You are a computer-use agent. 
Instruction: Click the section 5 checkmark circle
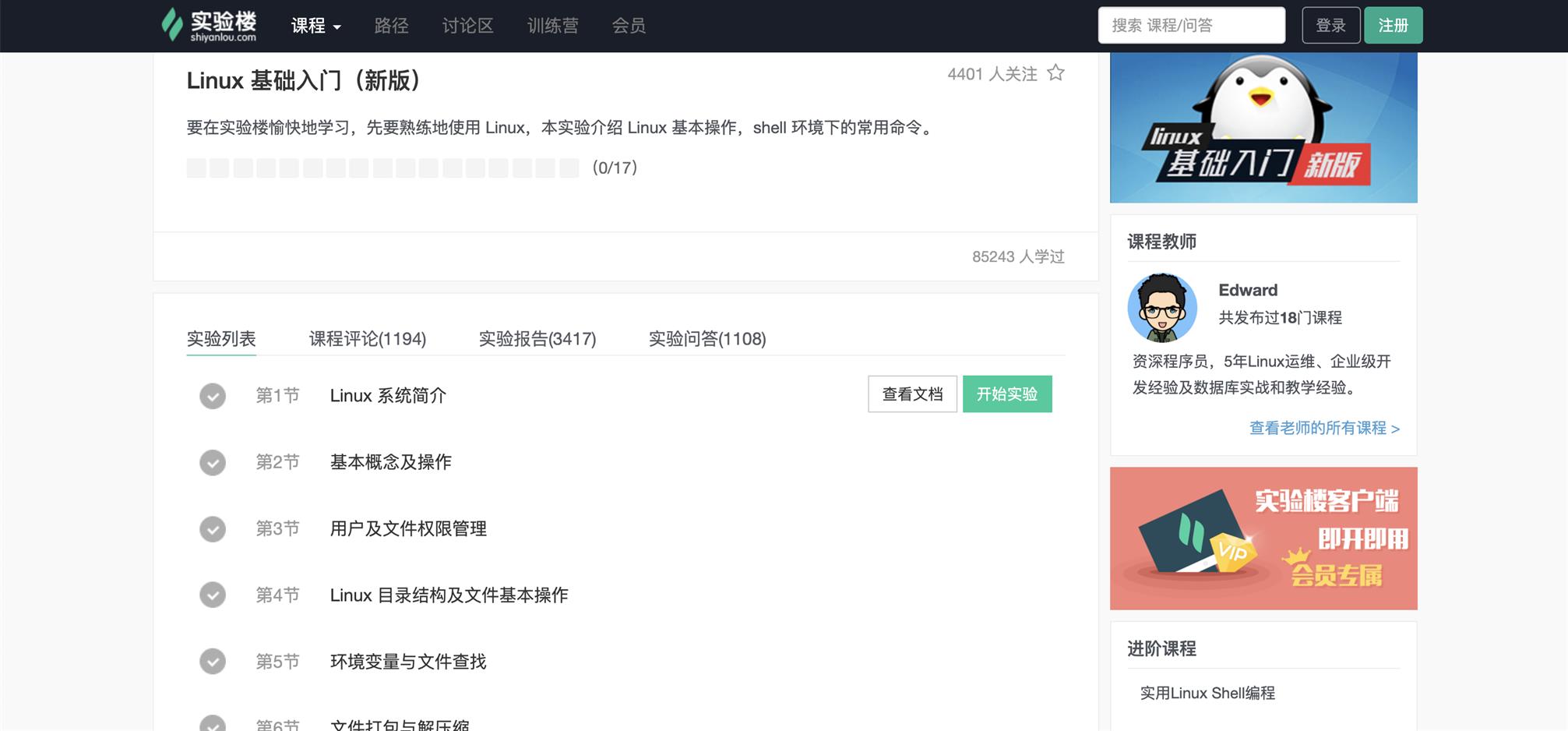(213, 662)
